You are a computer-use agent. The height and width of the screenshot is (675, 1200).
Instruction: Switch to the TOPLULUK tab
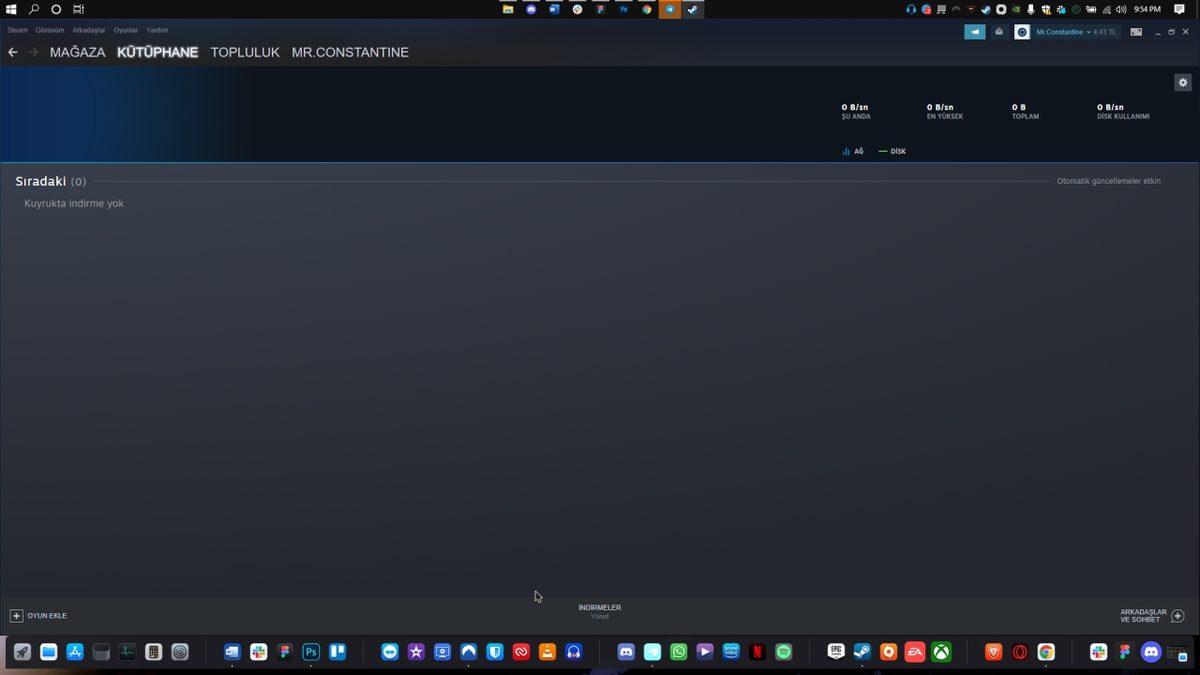(x=243, y=52)
